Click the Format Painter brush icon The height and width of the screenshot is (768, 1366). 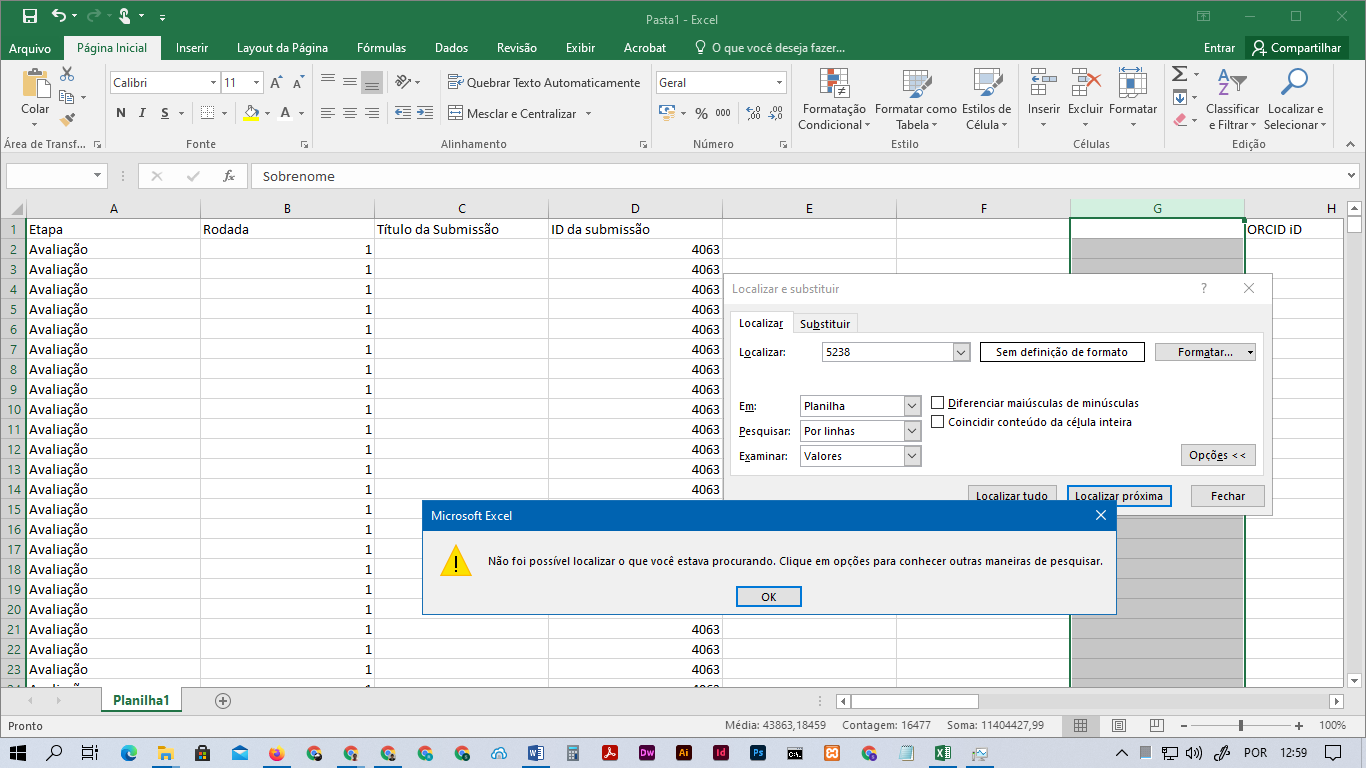pyautogui.click(x=67, y=120)
